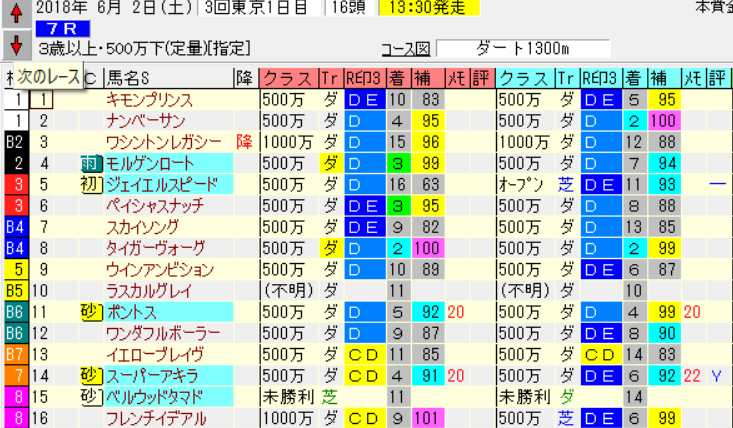Select horse ベルウッドタマド
Viewport: 733px width, 428px height.
click(155, 397)
